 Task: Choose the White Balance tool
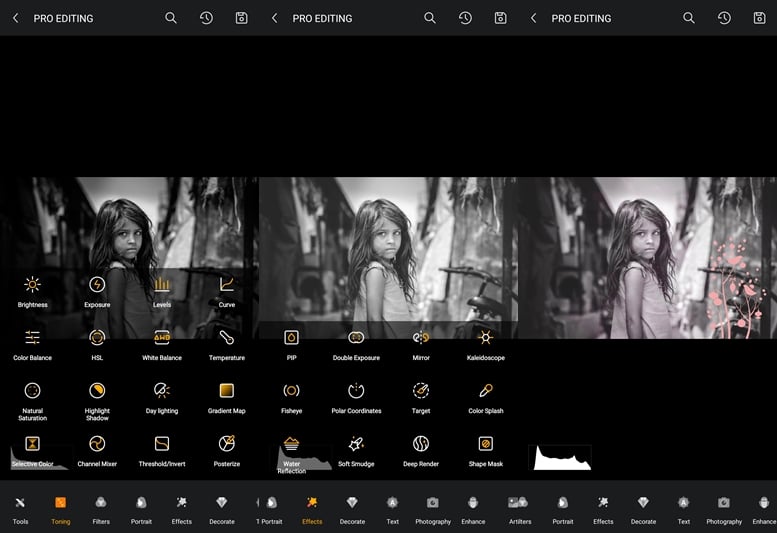[161, 339]
